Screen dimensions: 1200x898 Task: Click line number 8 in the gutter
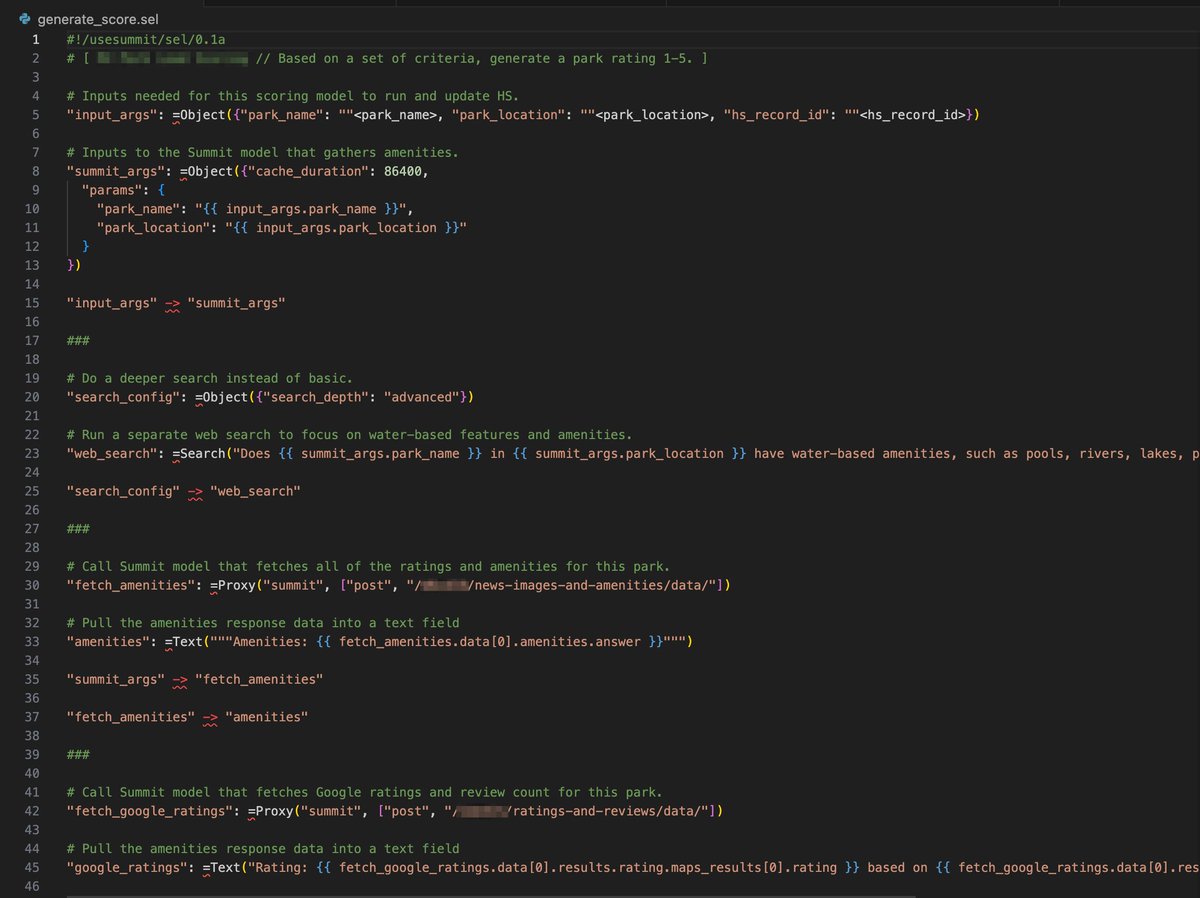tap(35, 171)
